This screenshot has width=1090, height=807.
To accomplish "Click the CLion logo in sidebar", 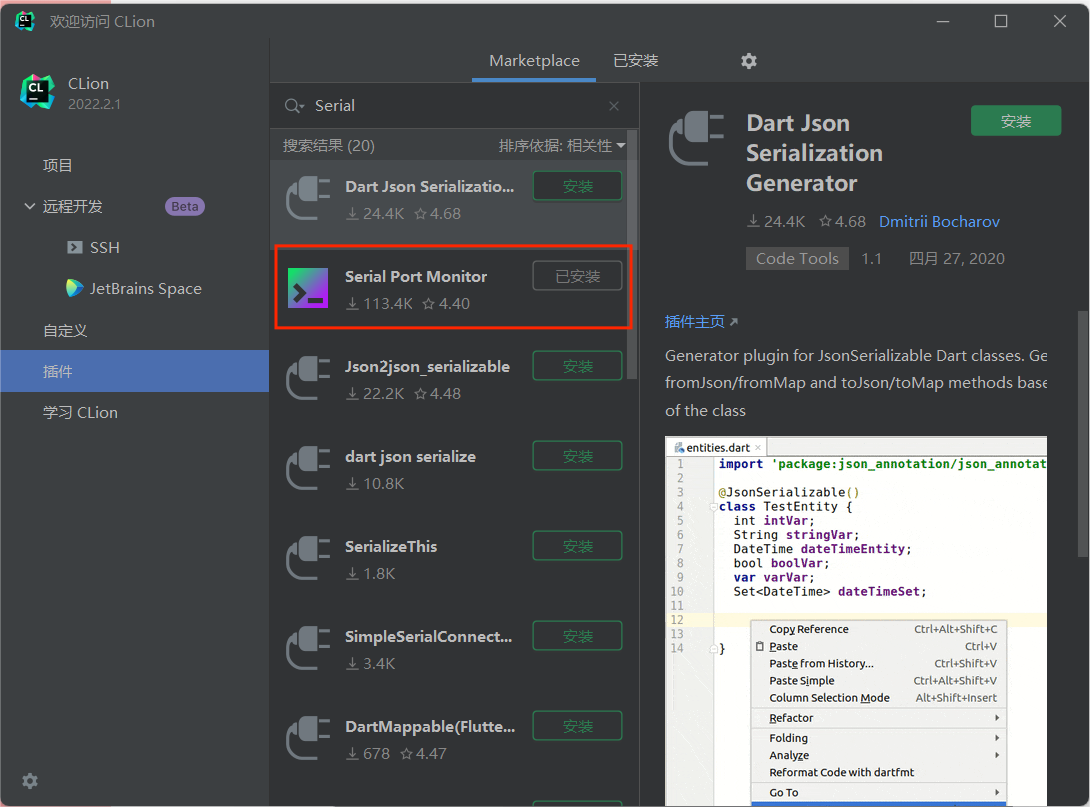I will 37,92.
